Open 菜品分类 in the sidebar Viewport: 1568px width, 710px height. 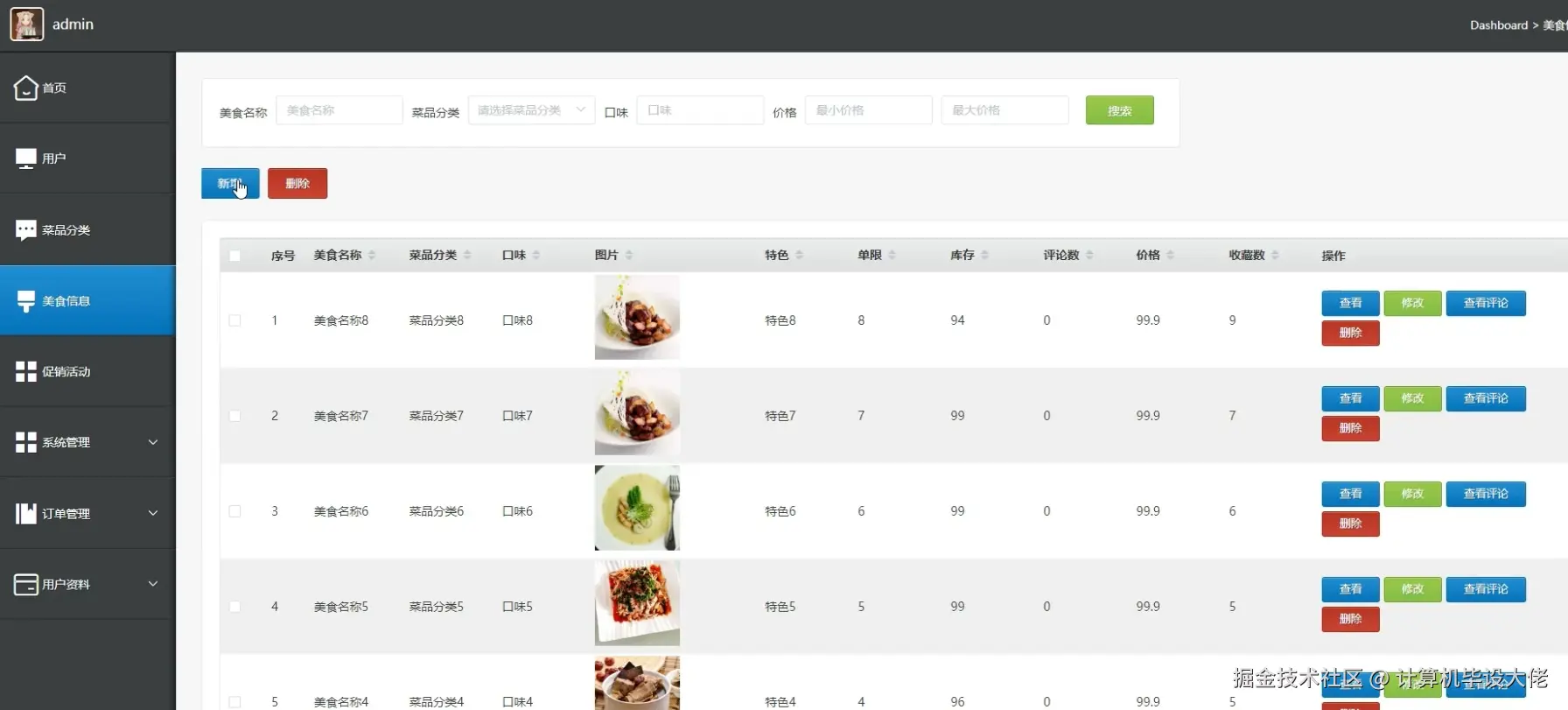pyautogui.click(x=87, y=230)
